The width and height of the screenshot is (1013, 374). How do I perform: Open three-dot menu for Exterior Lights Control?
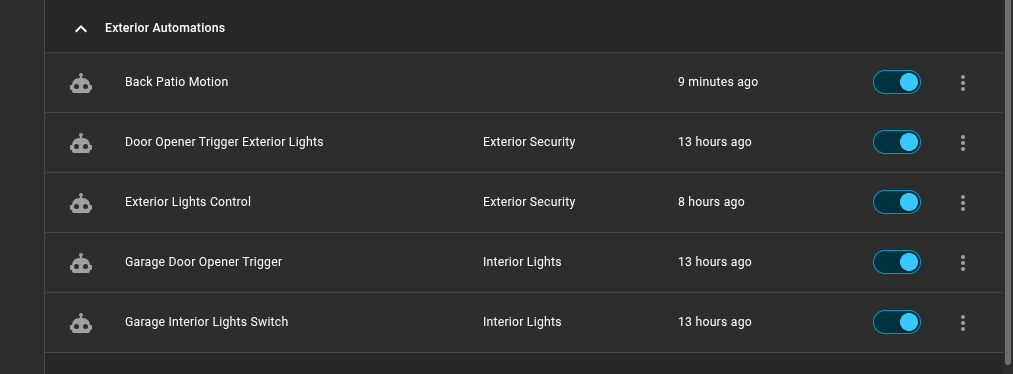(963, 203)
